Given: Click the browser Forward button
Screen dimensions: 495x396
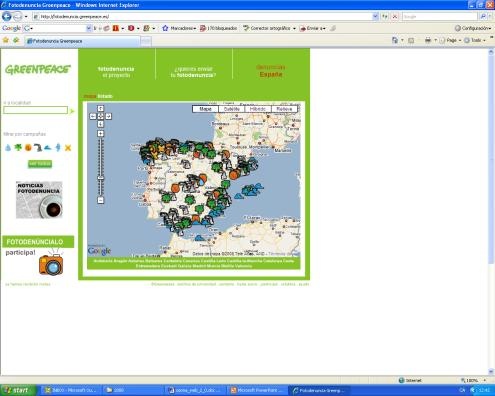Looking at the screenshot, I should (17, 16).
